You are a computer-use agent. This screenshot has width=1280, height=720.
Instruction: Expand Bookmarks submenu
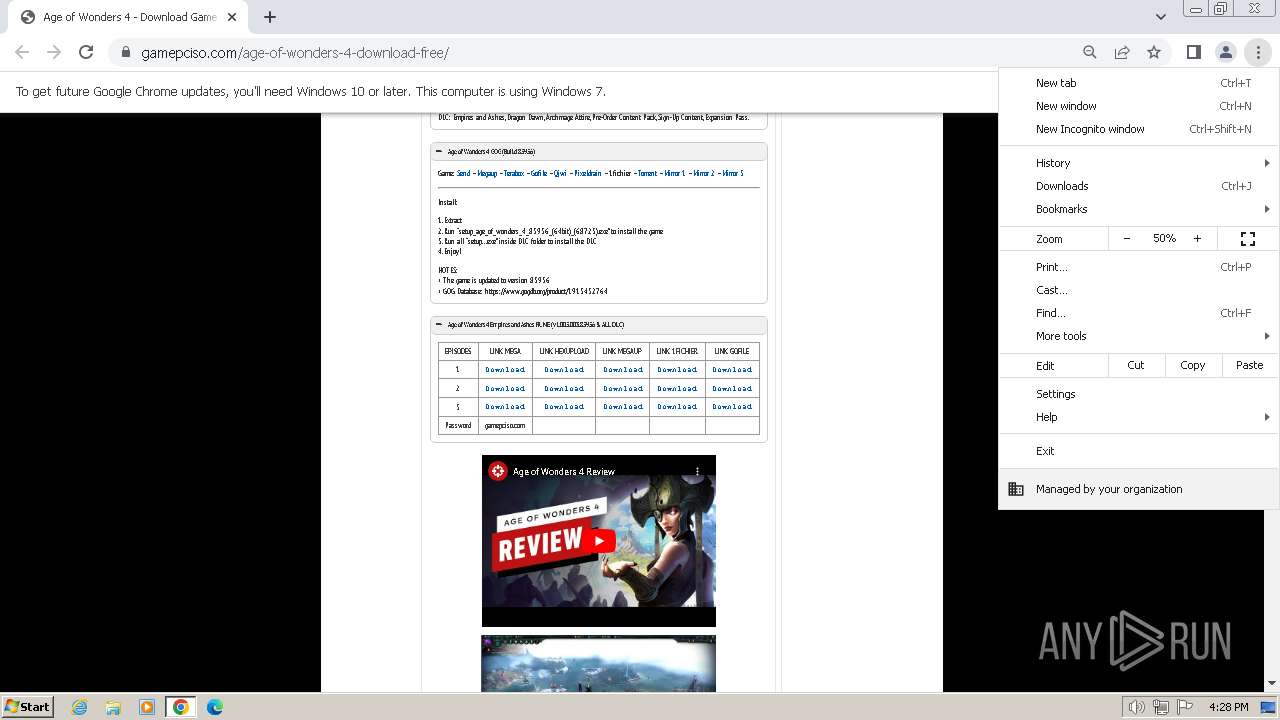[1139, 209]
